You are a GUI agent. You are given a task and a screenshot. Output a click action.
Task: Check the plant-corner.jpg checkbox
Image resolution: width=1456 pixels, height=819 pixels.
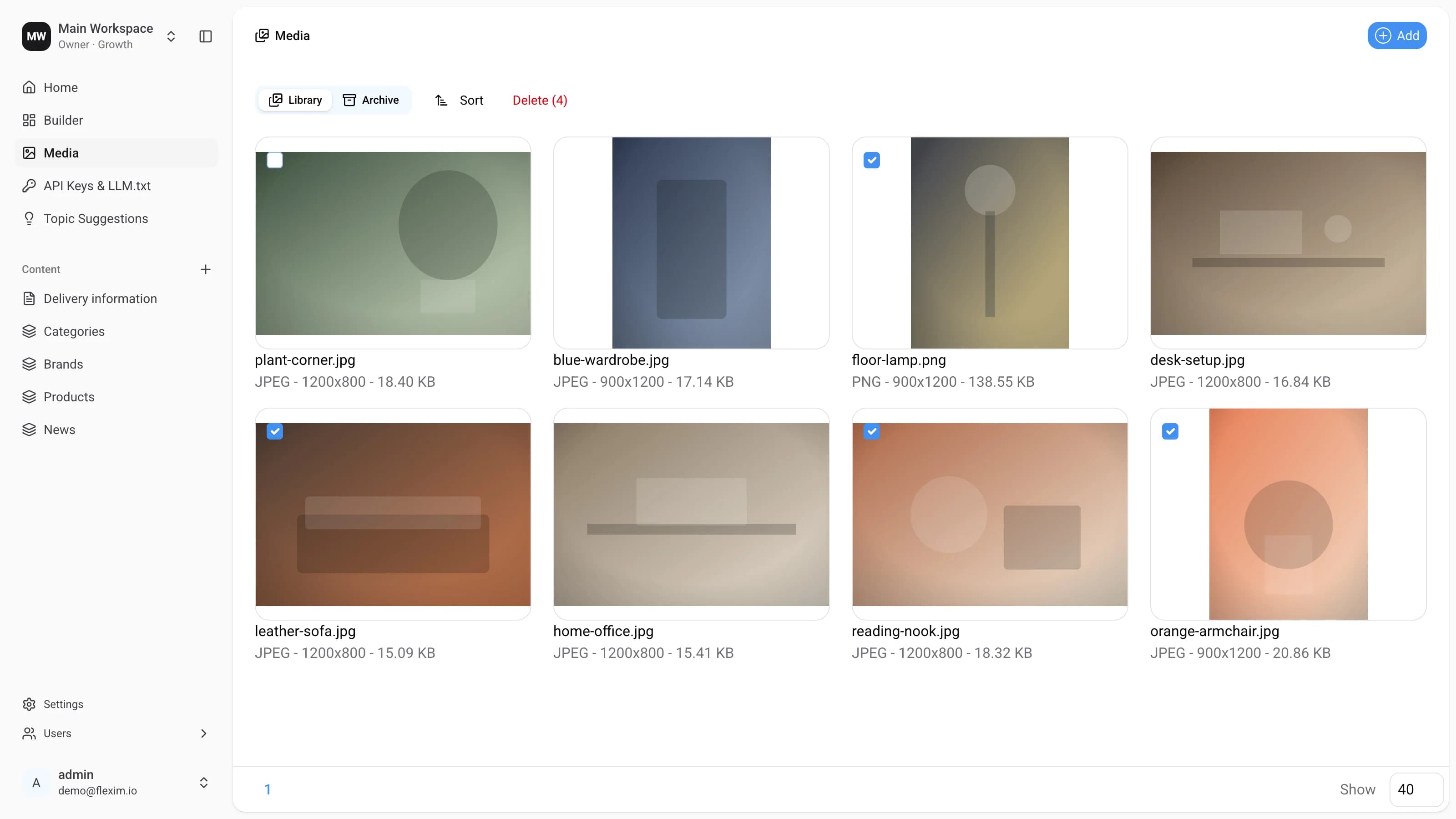point(275,161)
